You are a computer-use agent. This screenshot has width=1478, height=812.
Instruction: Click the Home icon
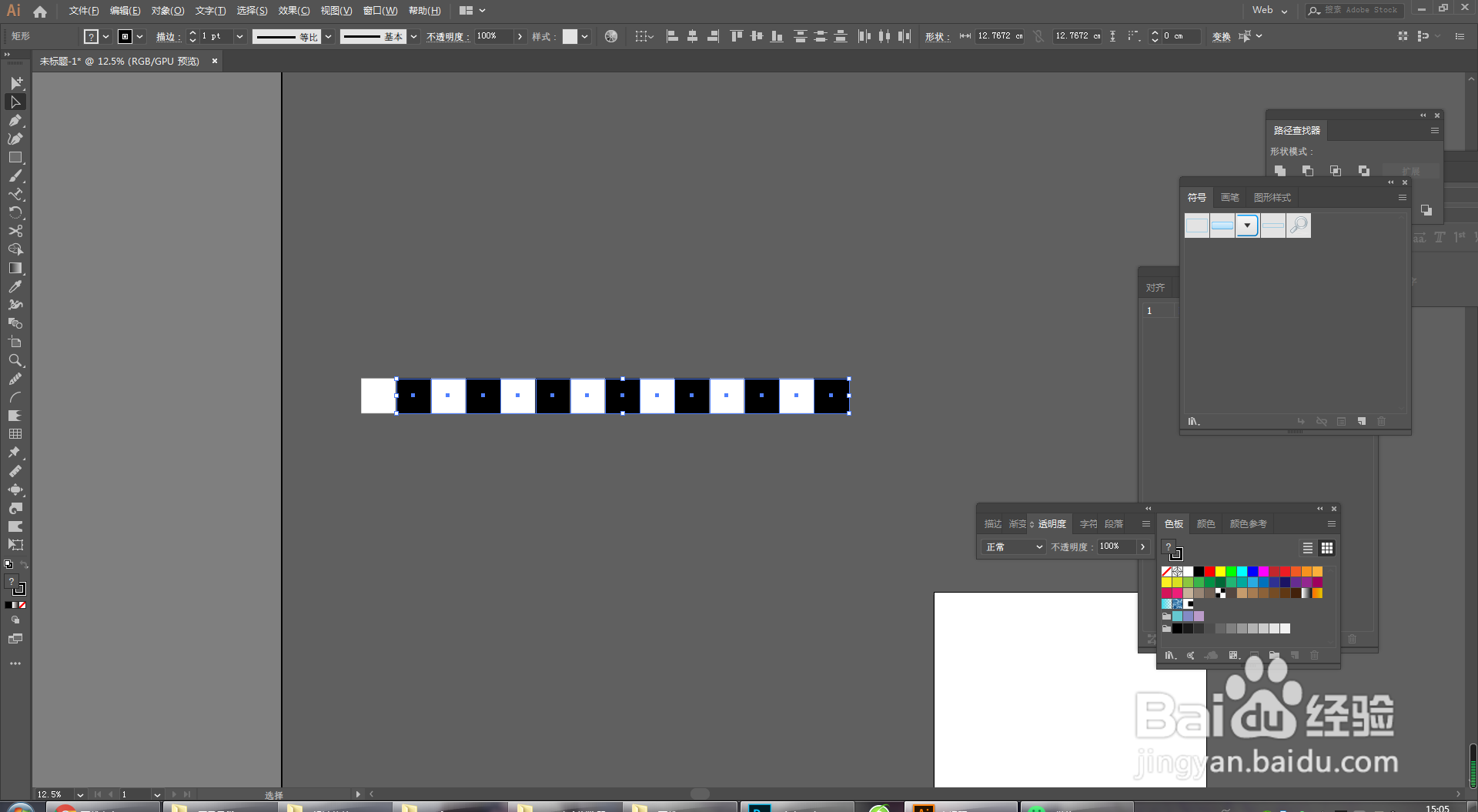40,11
